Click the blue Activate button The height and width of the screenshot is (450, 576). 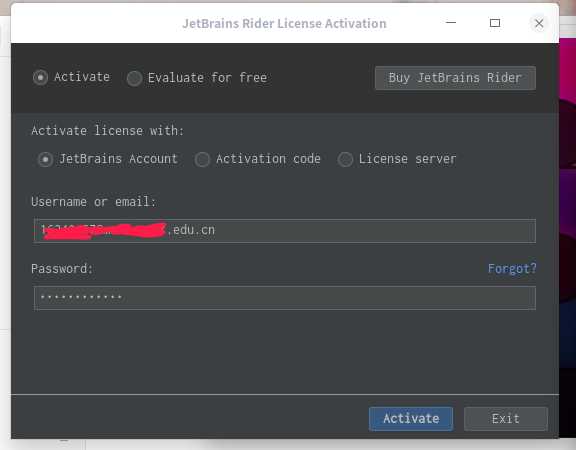coord(411,418)
